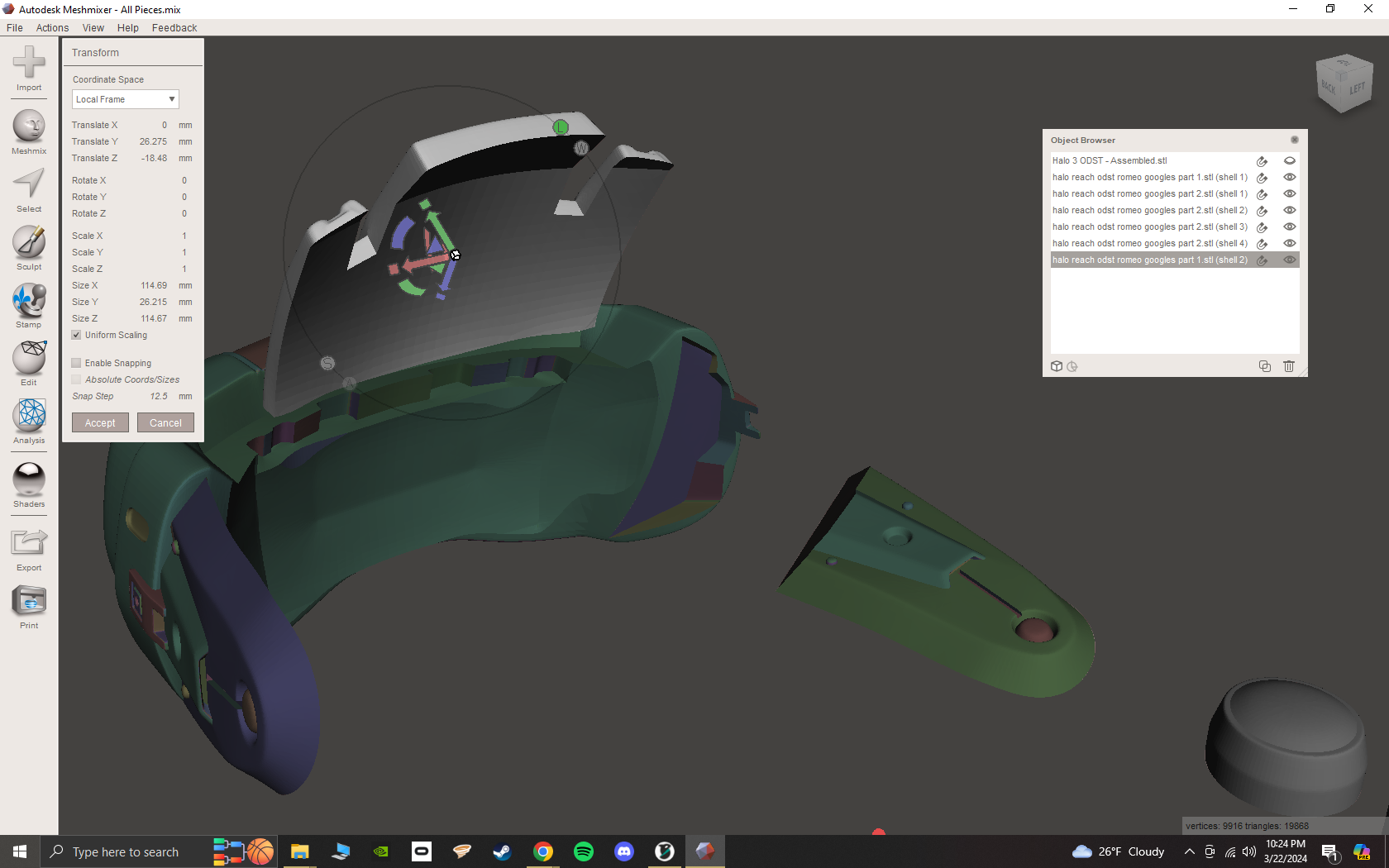
Task: Hide part 2.stl (shell 2) with eye icon
Action: click(x=1289, y=210)
